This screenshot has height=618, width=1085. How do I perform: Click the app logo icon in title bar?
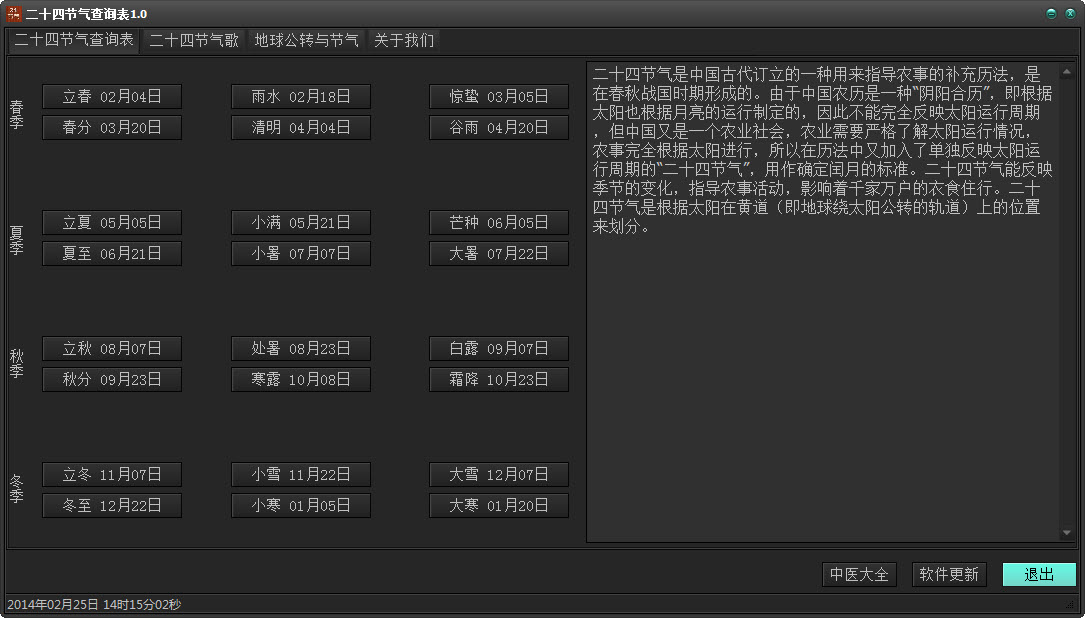14,13
